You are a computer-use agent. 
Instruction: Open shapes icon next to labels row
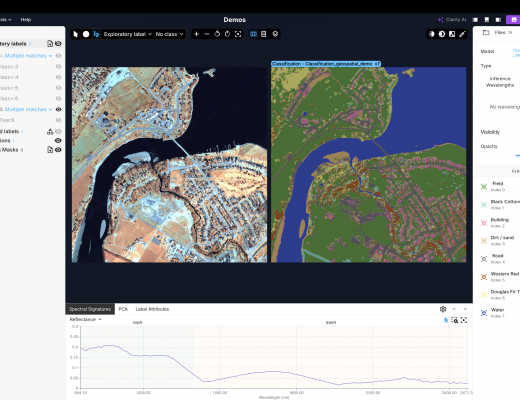tap(50, 132)
